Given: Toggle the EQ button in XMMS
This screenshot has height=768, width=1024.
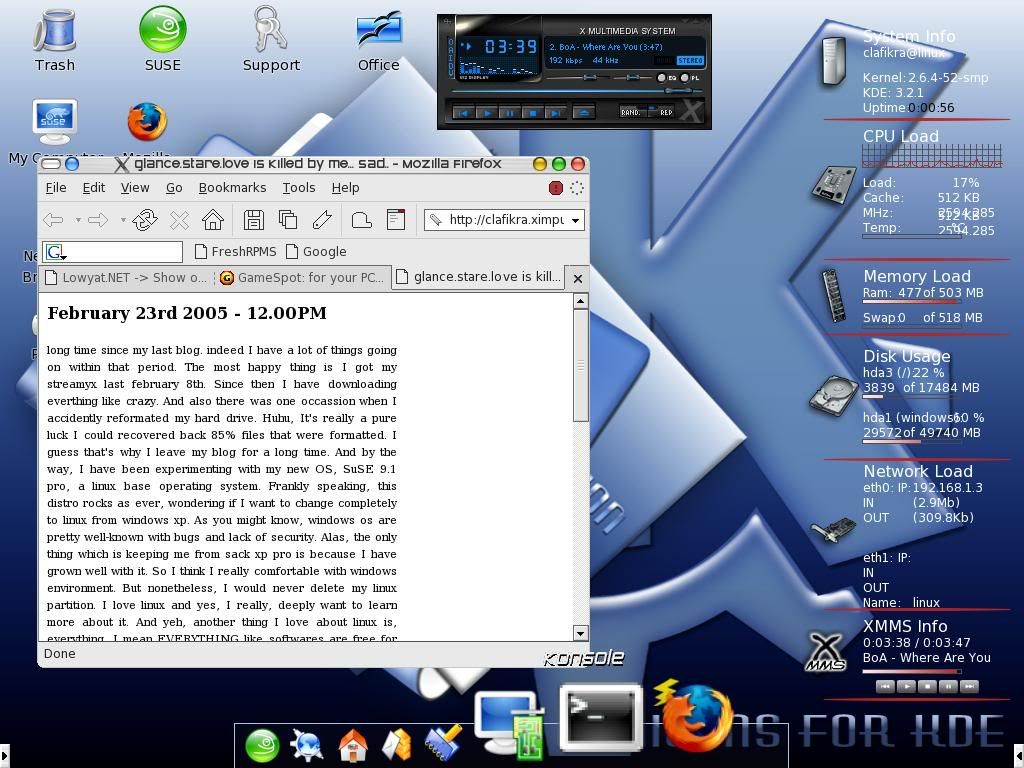Looking at the screenshot, I should click(663, 77).
